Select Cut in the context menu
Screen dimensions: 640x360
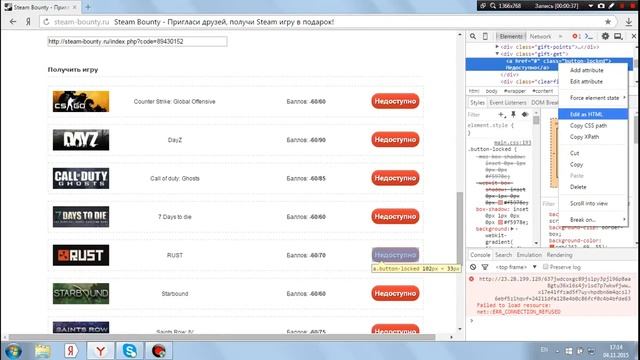click(x=593, y=153)
